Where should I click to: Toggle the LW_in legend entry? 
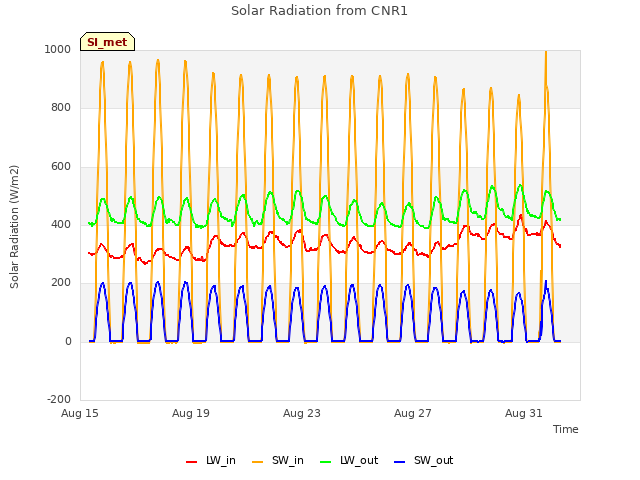coord(211,460)
